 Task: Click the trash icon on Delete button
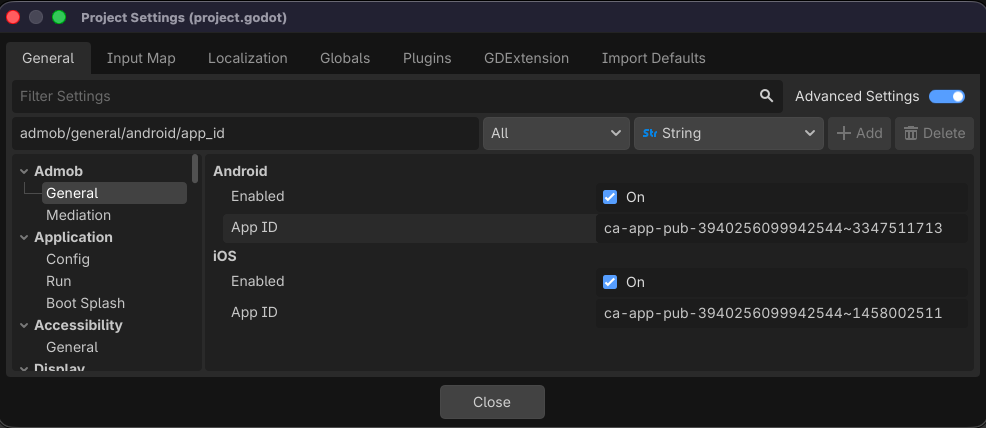(x=911, y=133)
